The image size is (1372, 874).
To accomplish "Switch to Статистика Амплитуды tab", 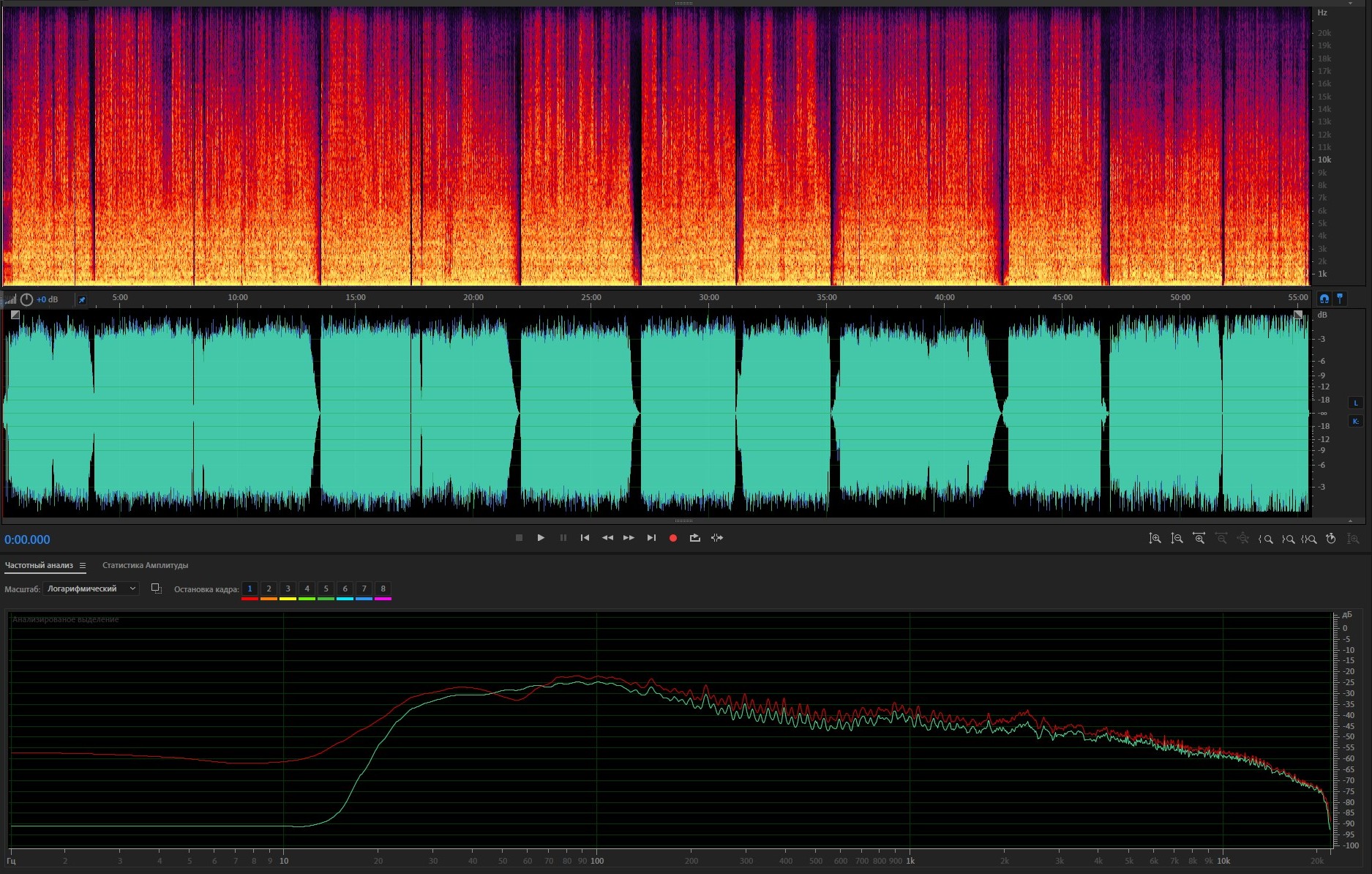I will [x=145, y=565].
